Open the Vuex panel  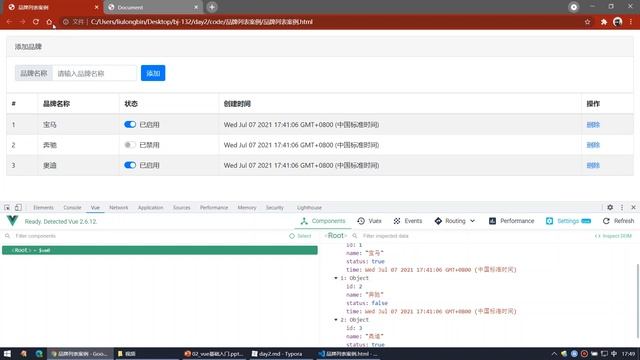(369, 221)
